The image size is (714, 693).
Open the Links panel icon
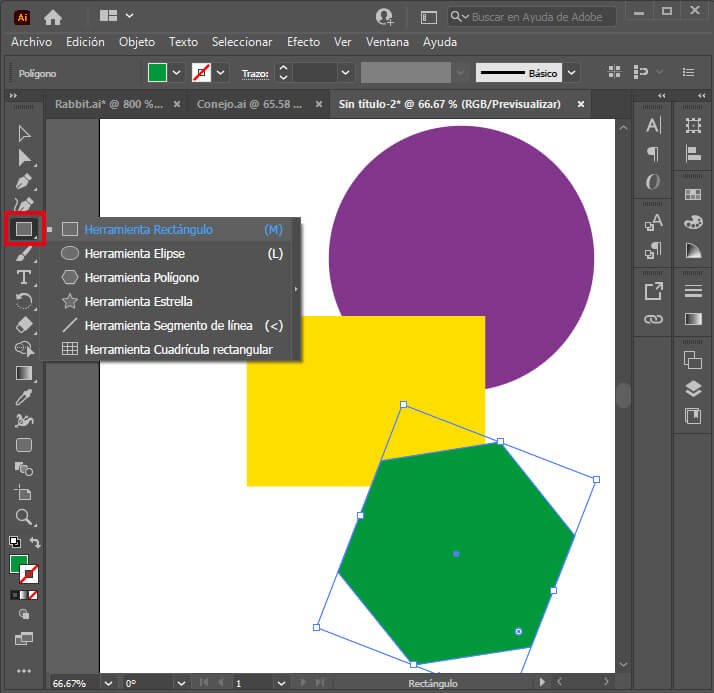(653, 319)
